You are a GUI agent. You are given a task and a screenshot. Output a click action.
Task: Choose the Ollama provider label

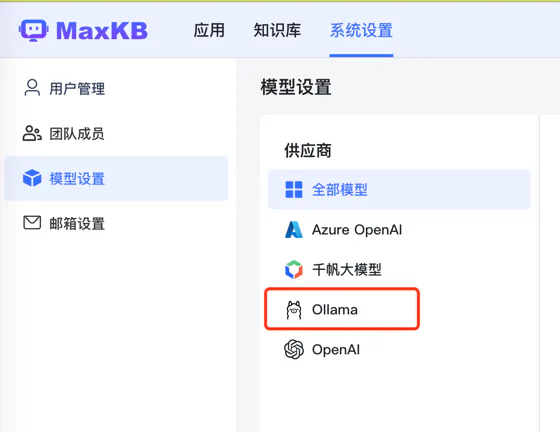pyautogui.click(x=335, y=310)
